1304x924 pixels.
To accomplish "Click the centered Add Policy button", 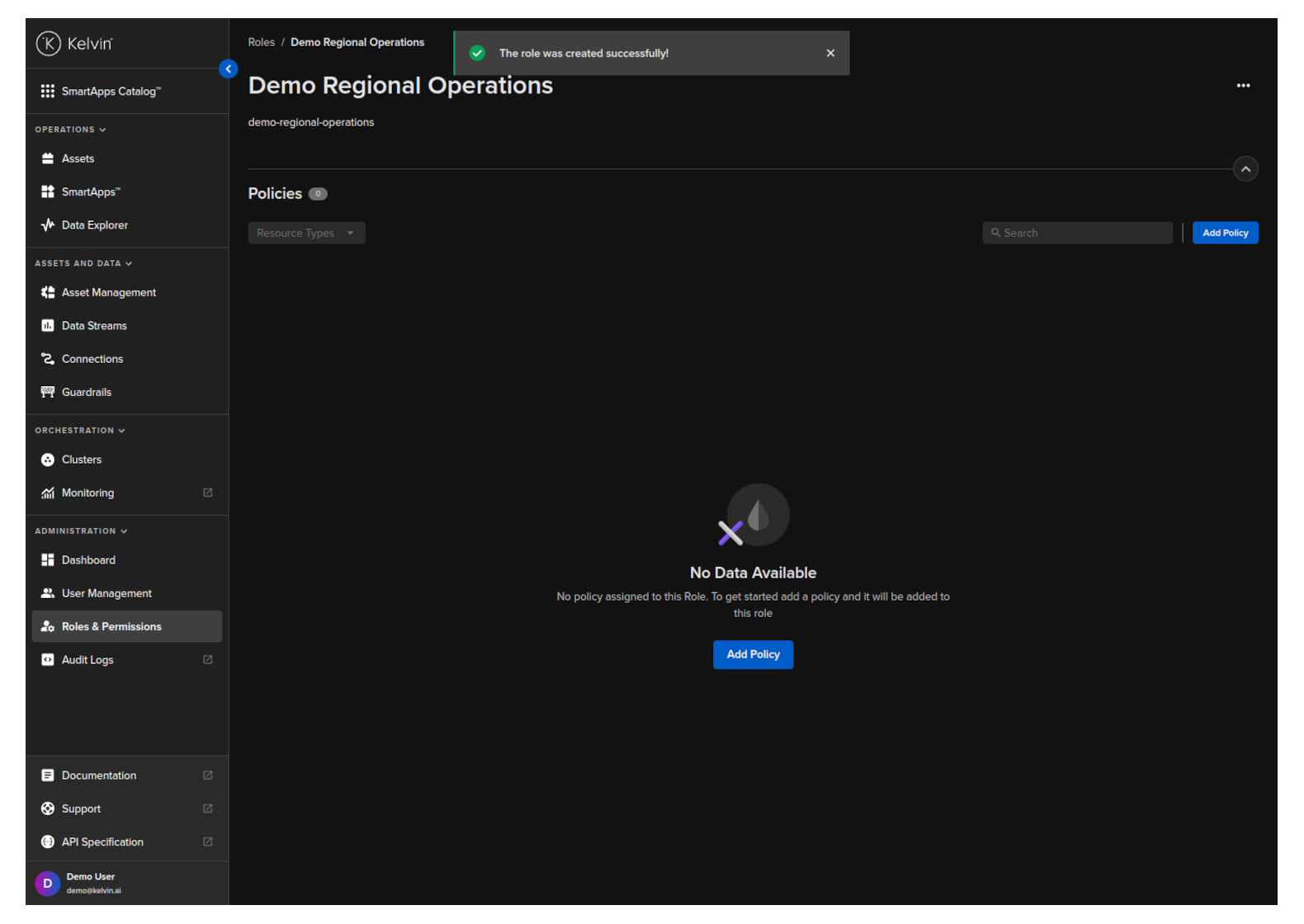I will 752,655.
